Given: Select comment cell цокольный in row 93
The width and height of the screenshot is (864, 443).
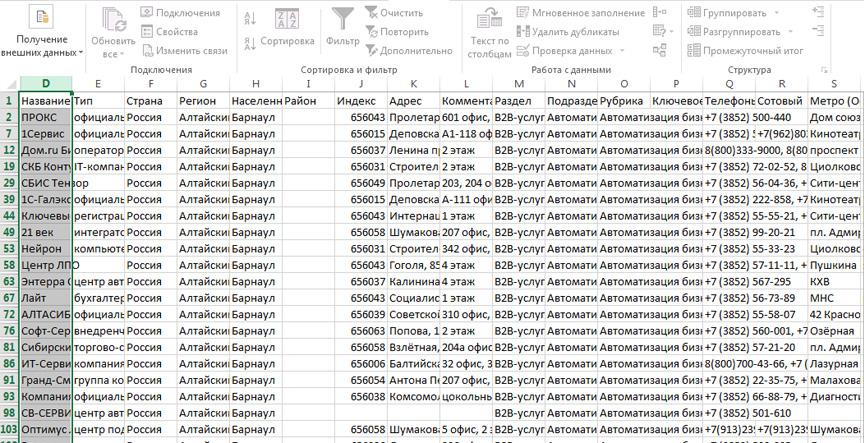Looking at the screenshot, I should (x=466, y=397).
